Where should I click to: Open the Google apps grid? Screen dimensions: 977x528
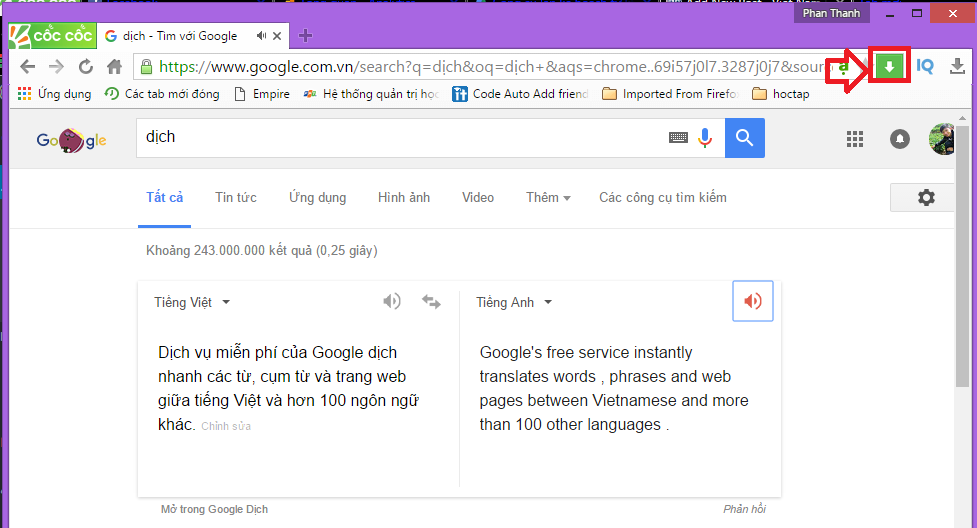tap(855, 138)
